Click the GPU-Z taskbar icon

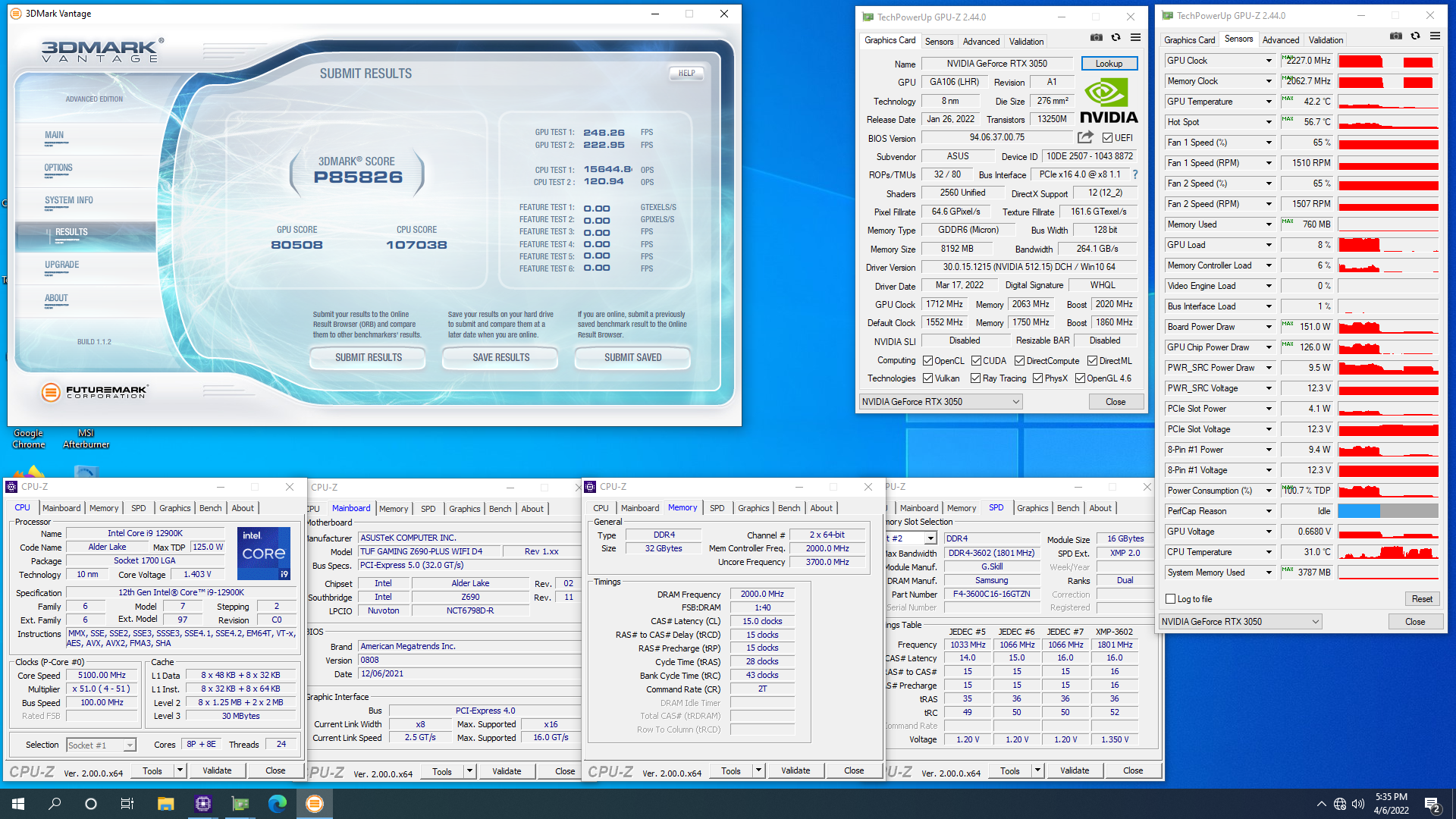click(x=240, y=804)
